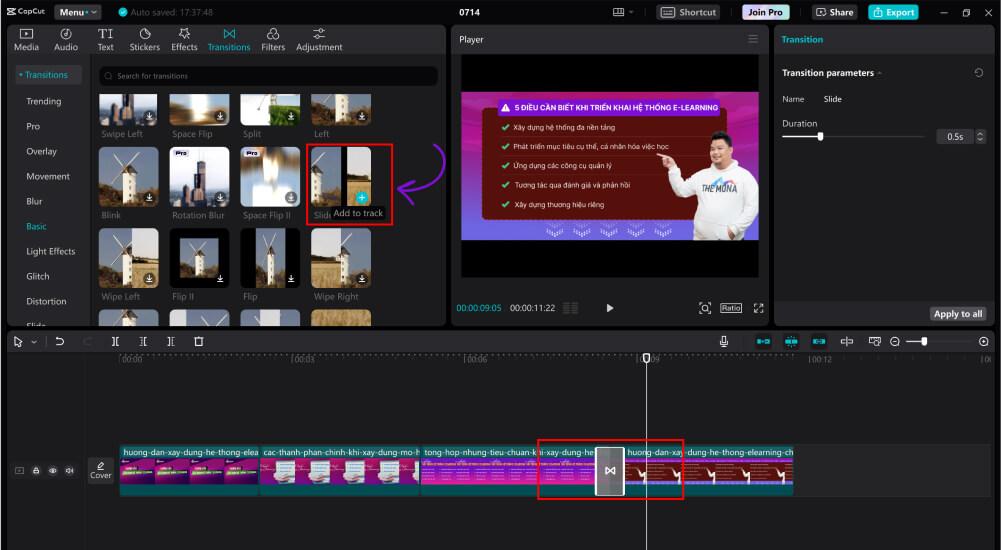Zoom out the timeline with the minus icon
1001x550 pixels.
click(895, 342)
